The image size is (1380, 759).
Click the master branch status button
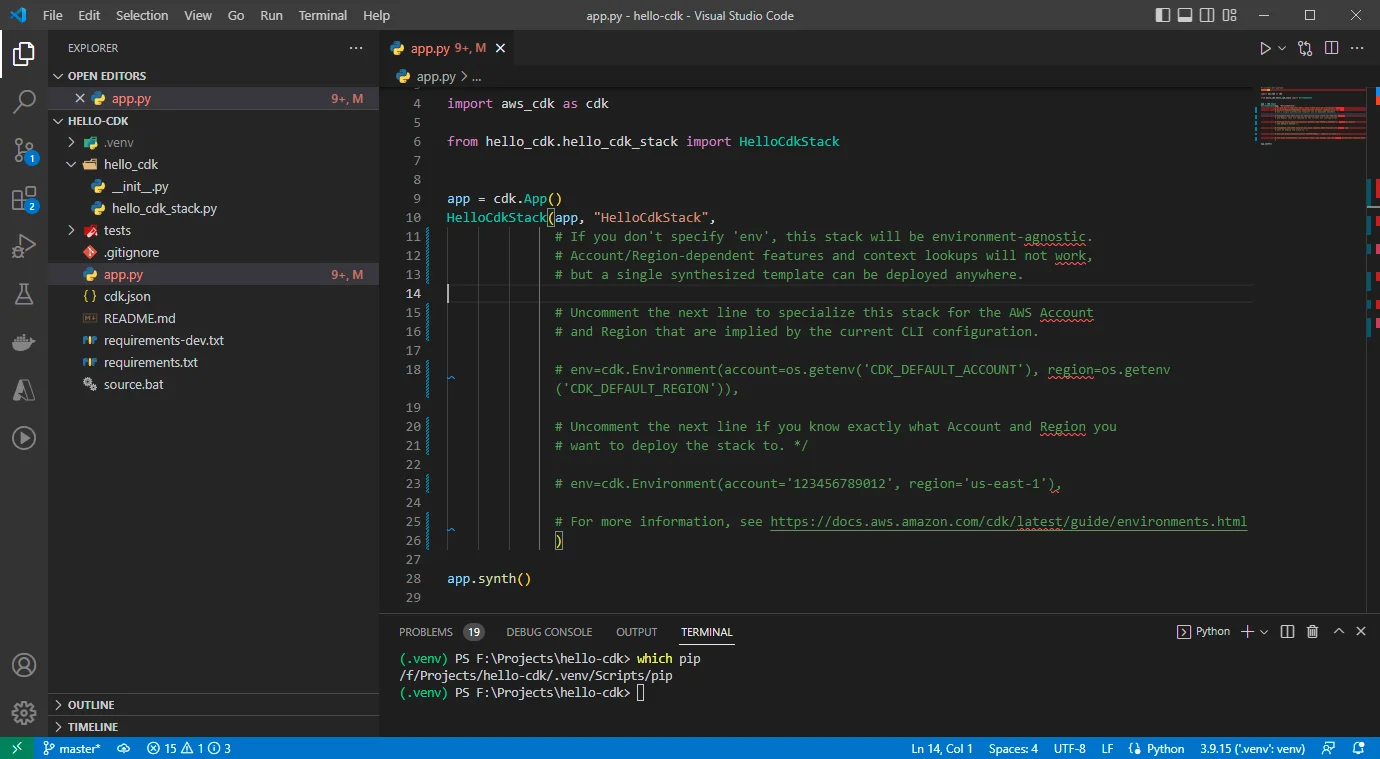(71, 749)
